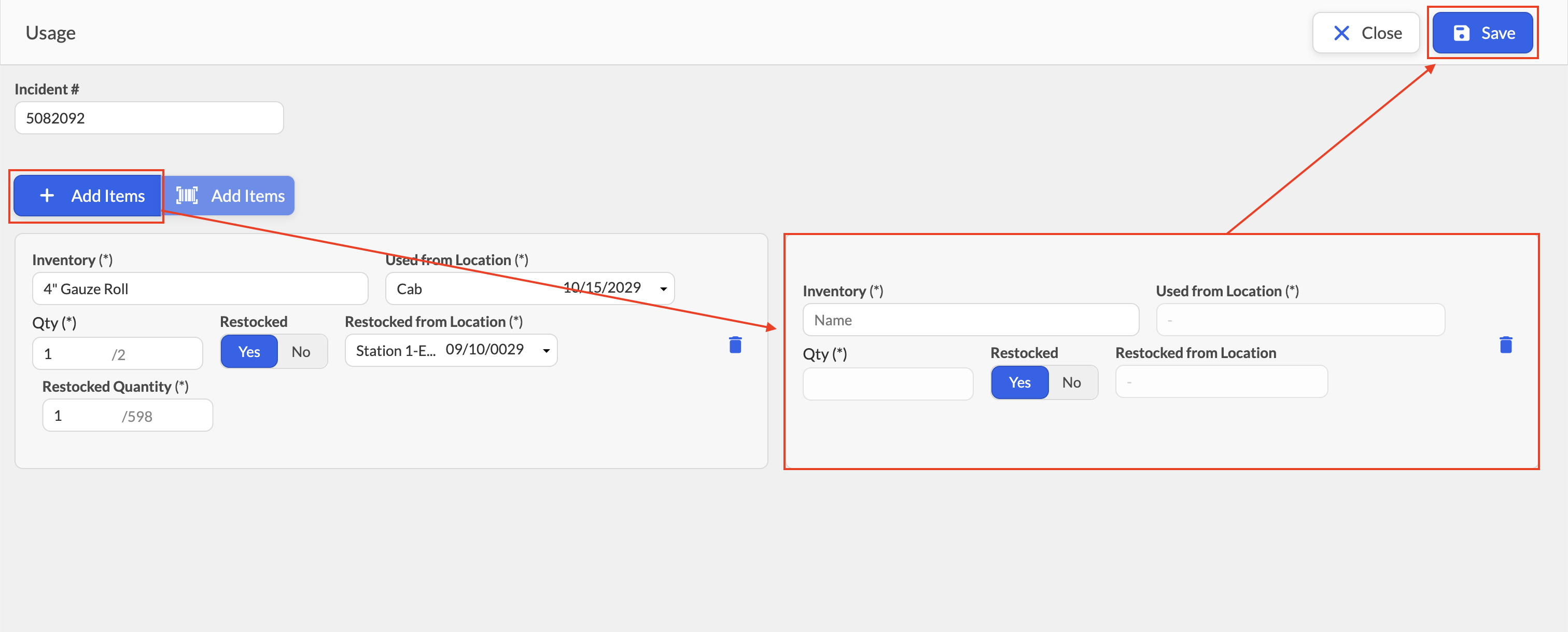This screenshot has width=1568, height=632.
Task: Delete the 4" Gauze Roll usage item
Action: point(735,345)
